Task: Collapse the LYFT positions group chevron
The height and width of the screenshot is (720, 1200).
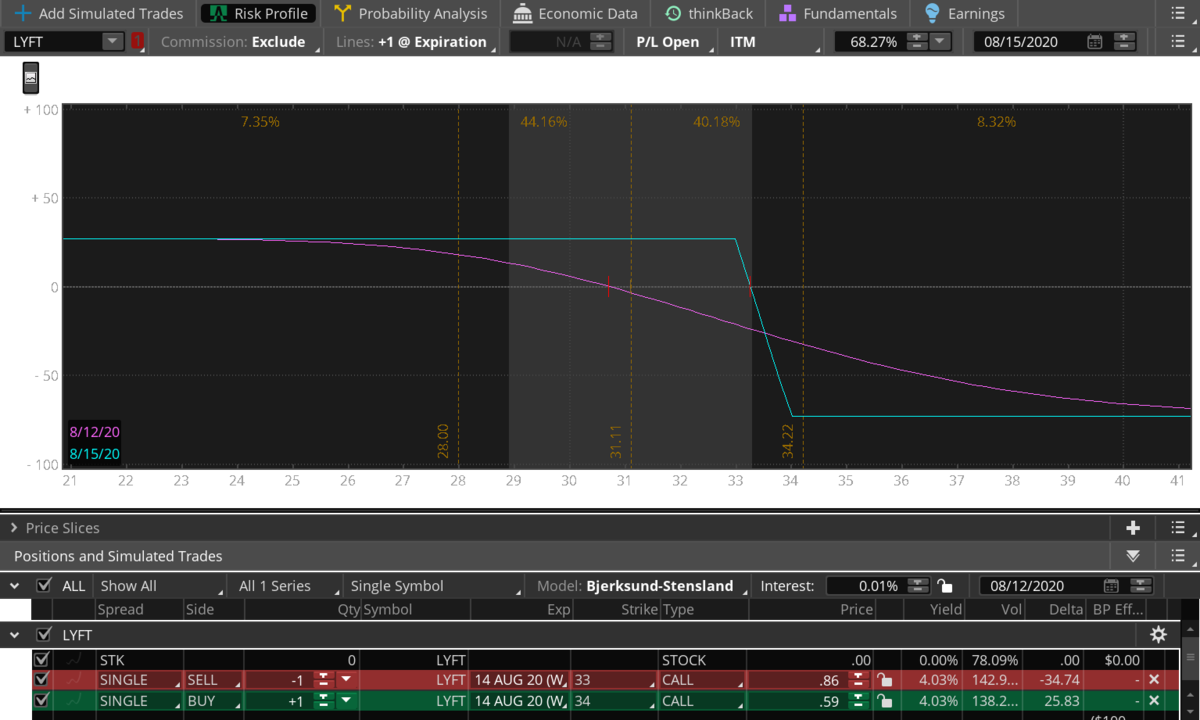Action: pos(14,634)
